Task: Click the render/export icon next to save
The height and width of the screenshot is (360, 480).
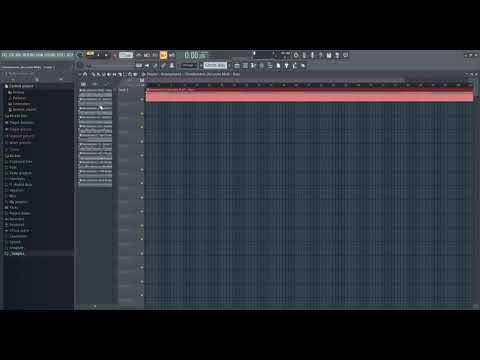Action: (337, 55)
